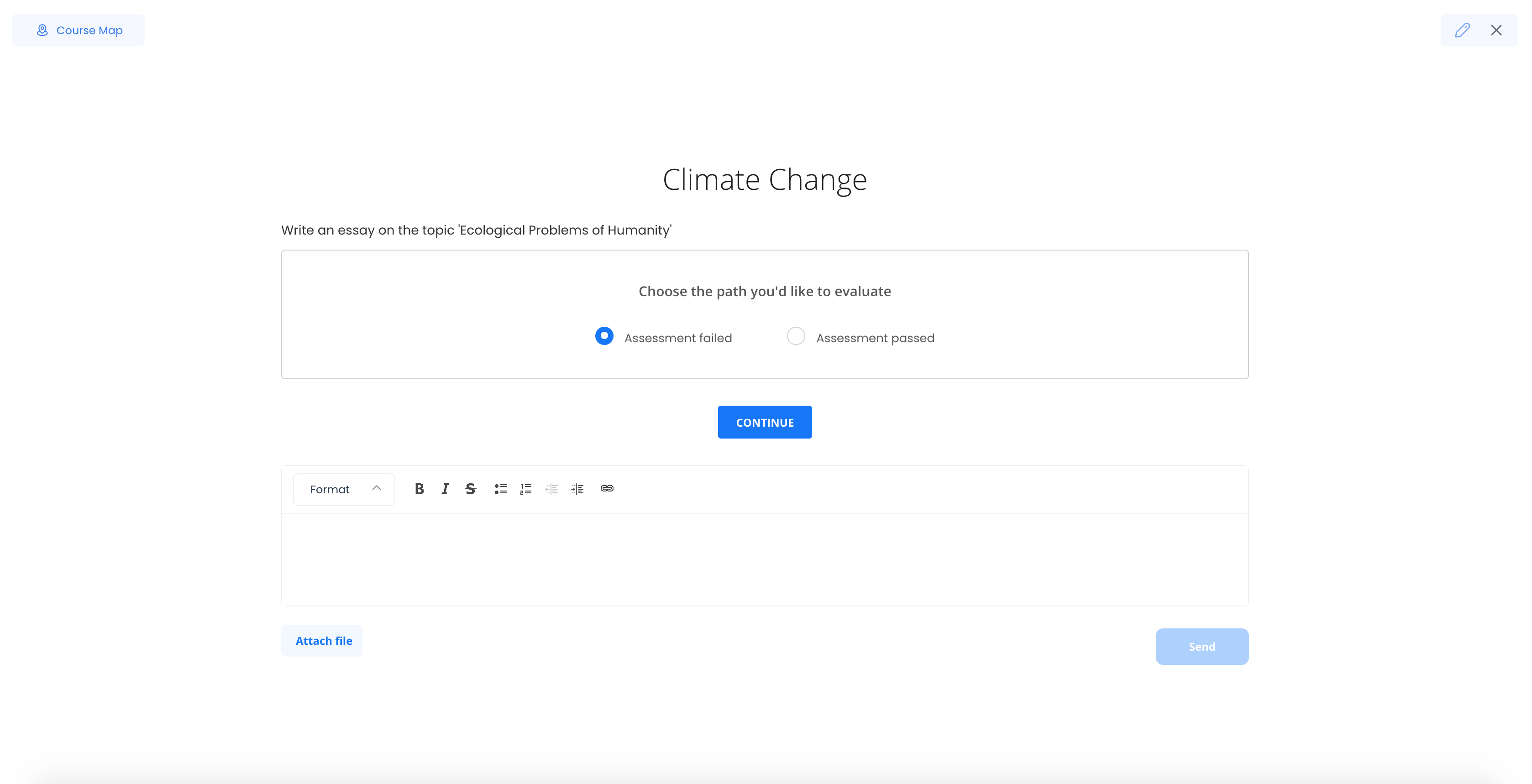Collapse the Format menu chevron

coord(377,489)
